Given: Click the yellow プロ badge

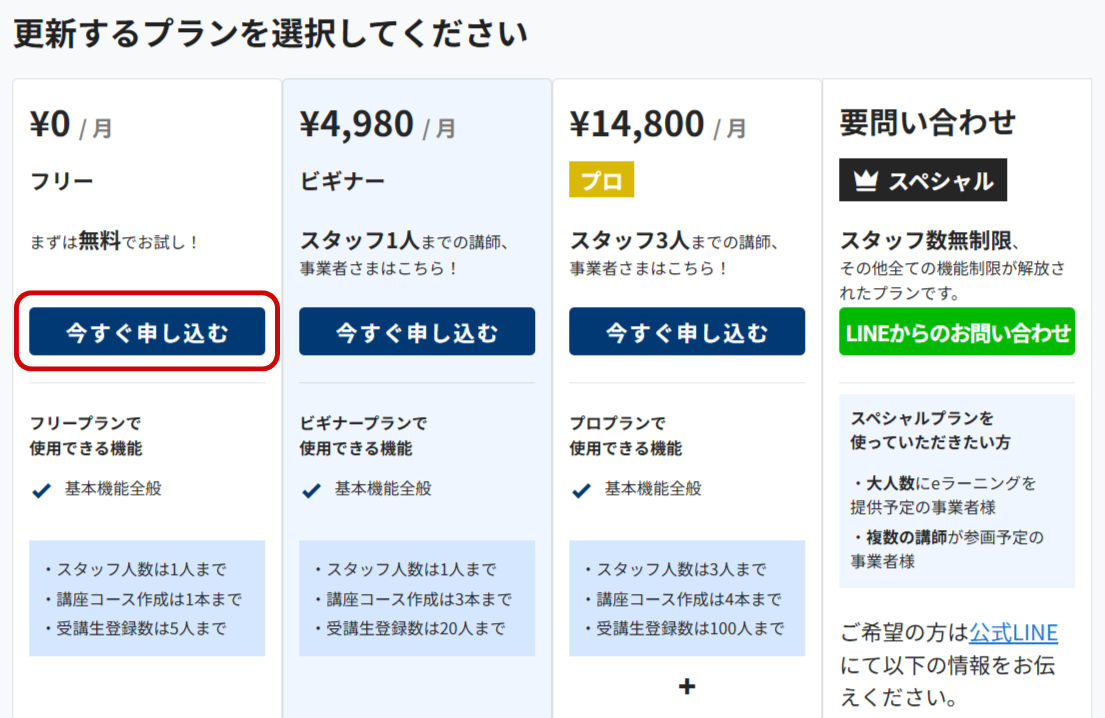Looking at the screenshot, I should pos(601,181).
